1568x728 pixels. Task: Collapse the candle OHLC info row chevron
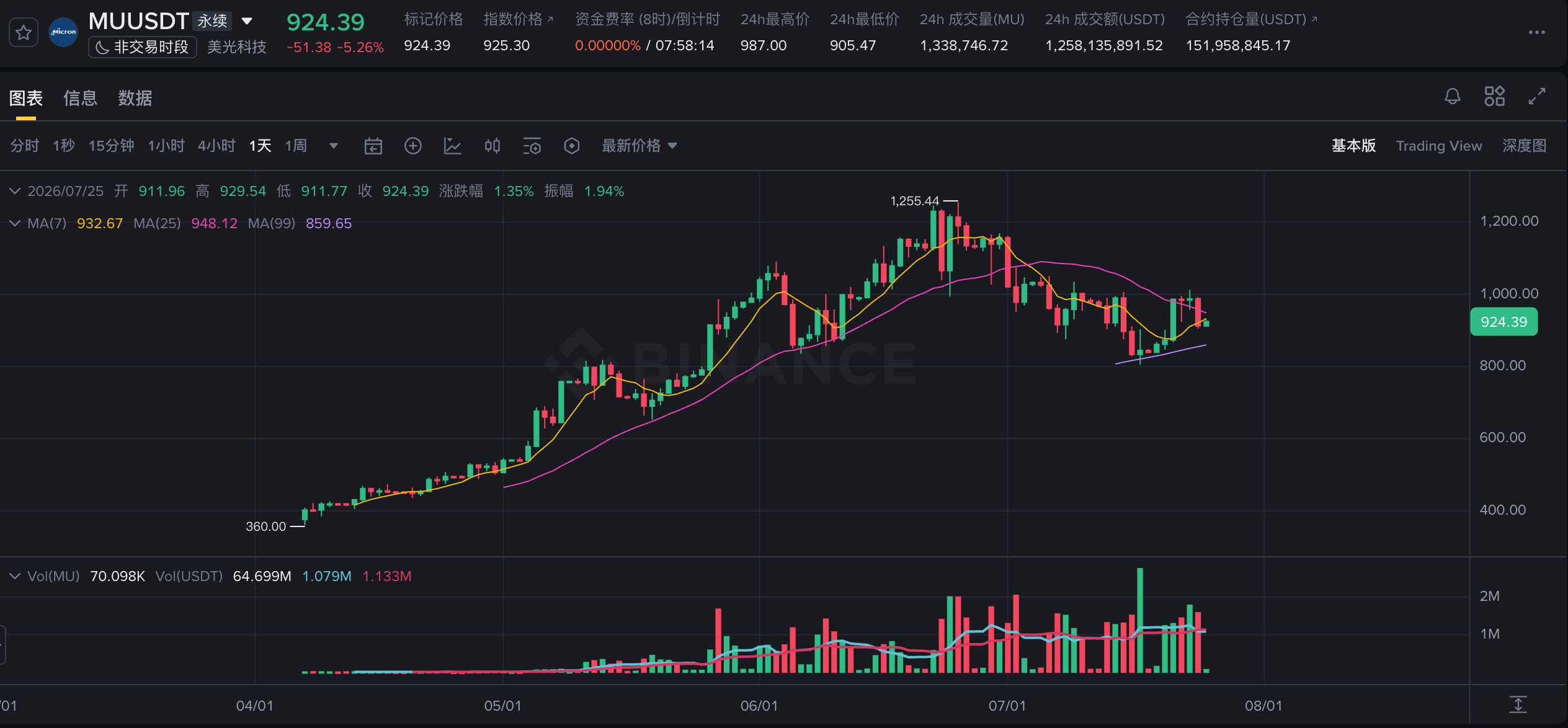coord(15,191)
